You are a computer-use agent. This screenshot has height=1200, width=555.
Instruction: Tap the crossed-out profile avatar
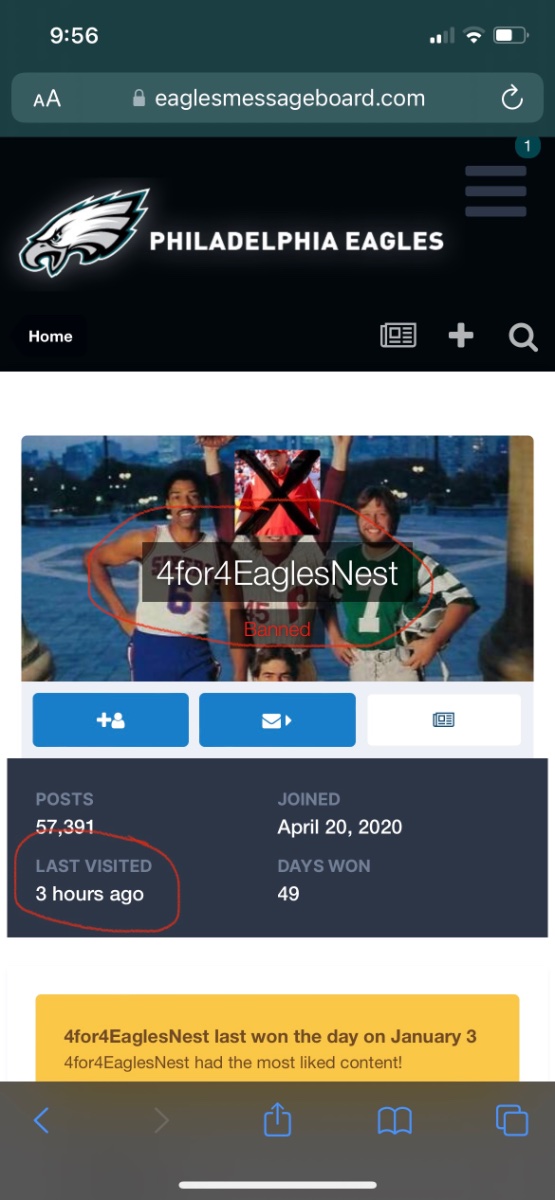point(277,492)
